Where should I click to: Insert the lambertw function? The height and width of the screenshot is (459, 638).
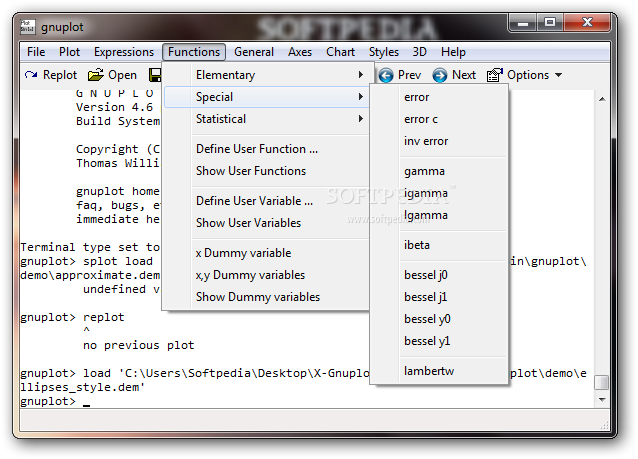439,371
